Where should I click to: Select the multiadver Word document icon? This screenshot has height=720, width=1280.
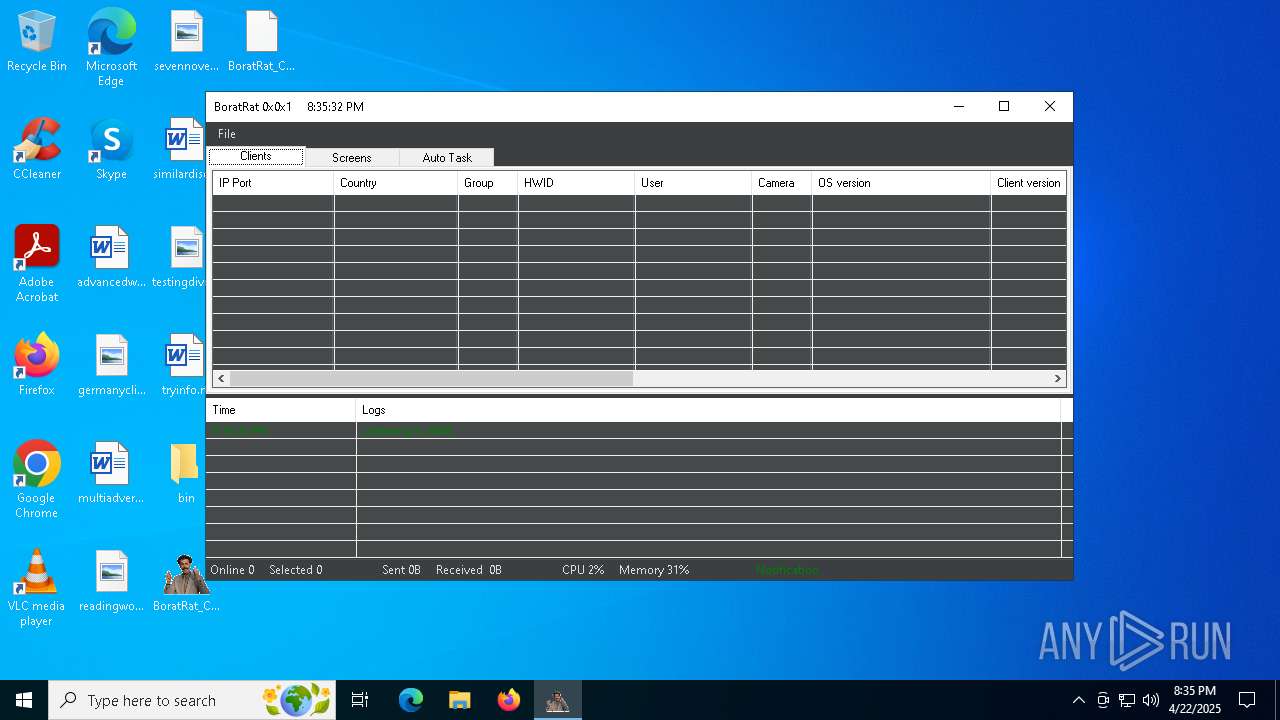pyautogui.click(x=111, y=473)
